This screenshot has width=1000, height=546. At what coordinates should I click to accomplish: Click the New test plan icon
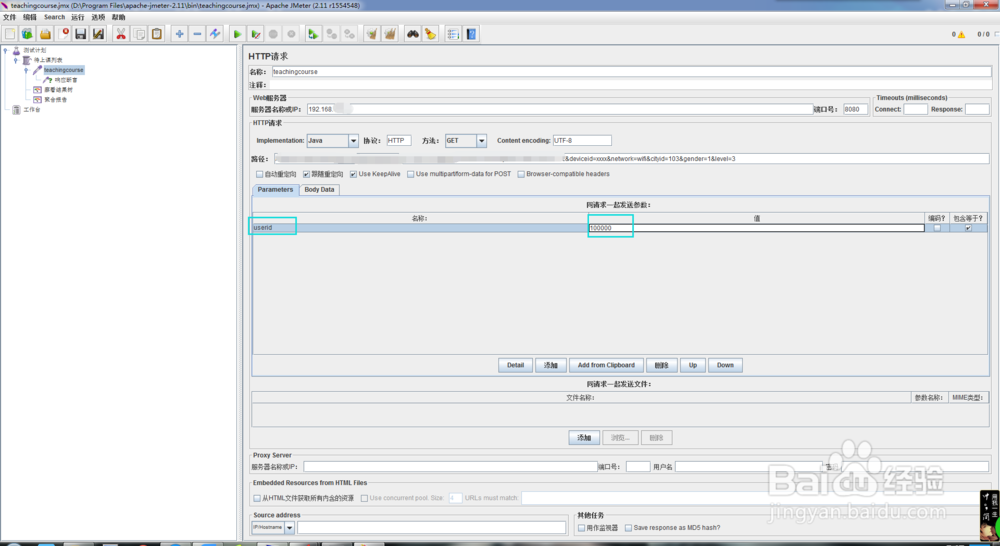tap(10, 34)
